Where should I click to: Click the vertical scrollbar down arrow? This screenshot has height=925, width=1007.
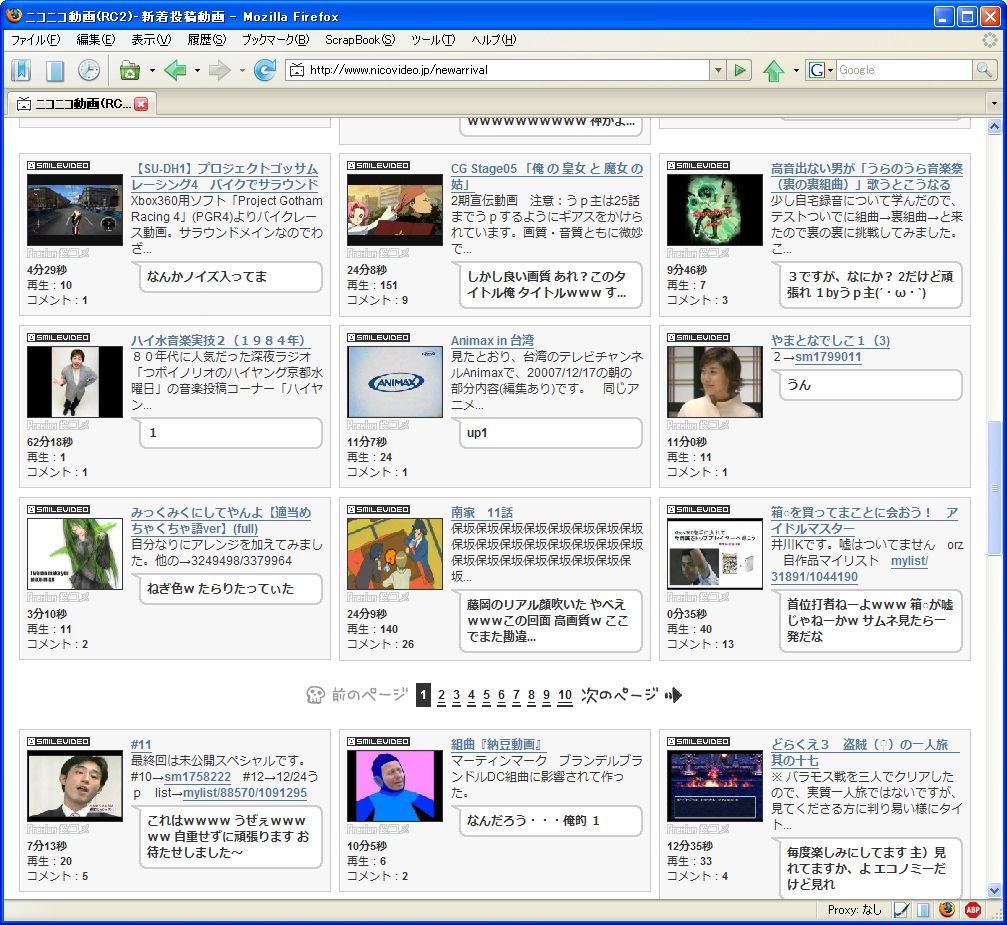pos(994,890)
